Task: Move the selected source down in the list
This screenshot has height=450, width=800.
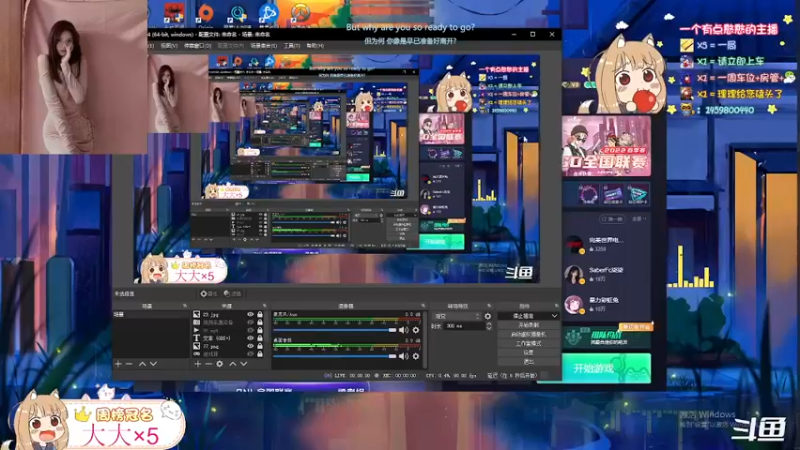Action: pyautogui.click(x=243, y=364)
